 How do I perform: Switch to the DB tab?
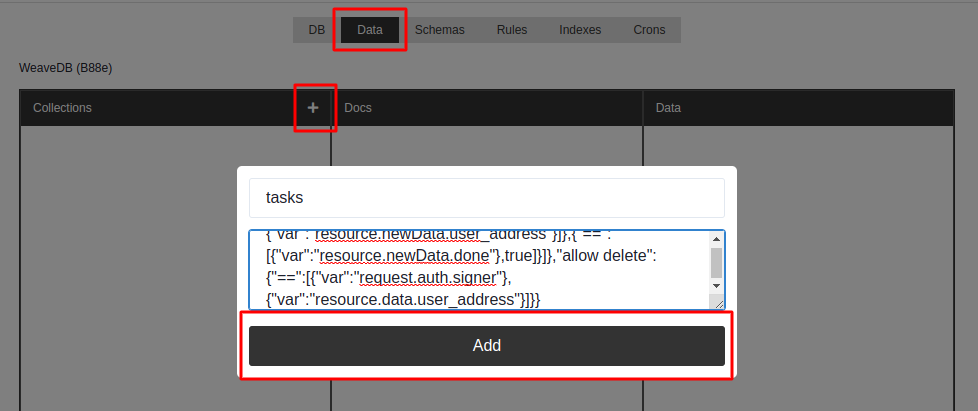tap(316, 30)
